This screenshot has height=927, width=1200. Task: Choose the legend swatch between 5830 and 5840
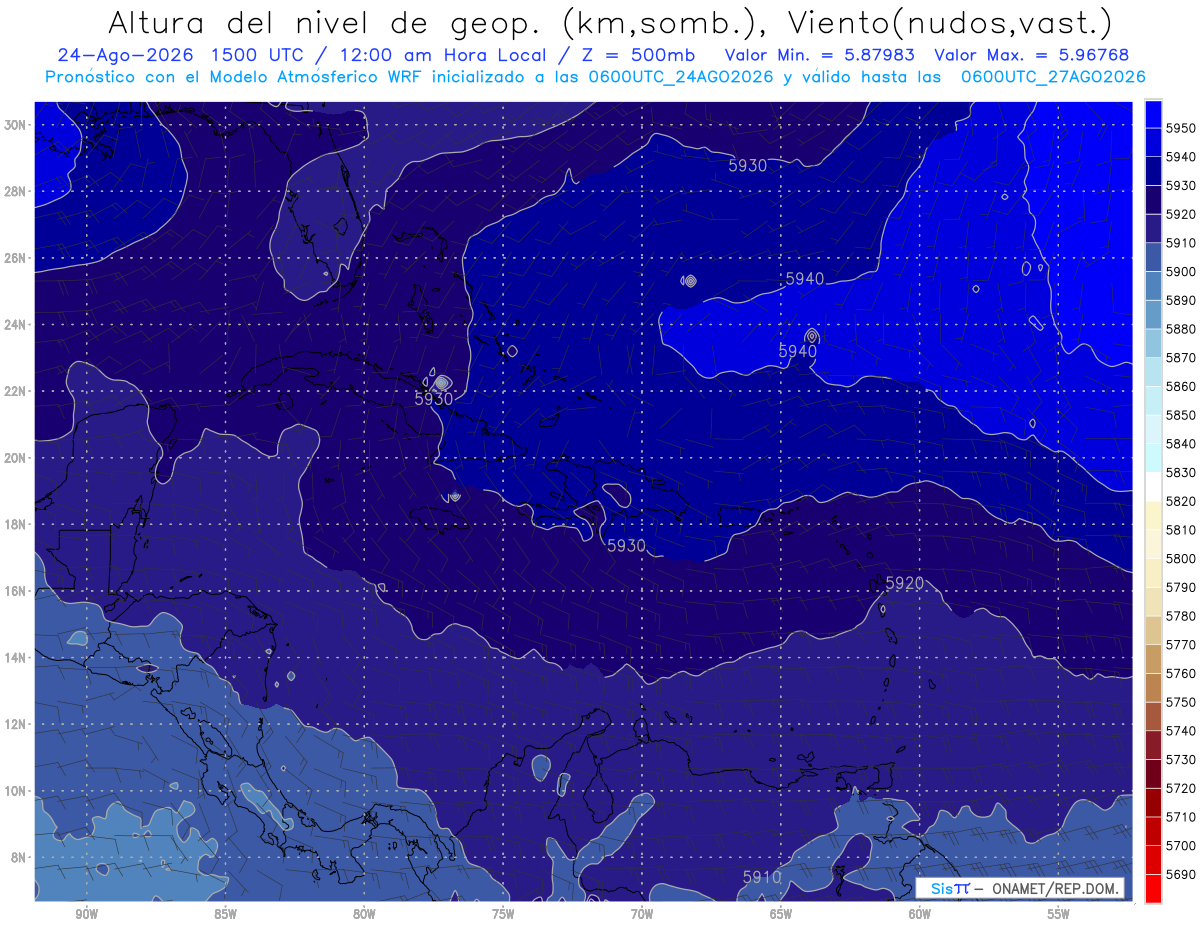(1153, 457)
